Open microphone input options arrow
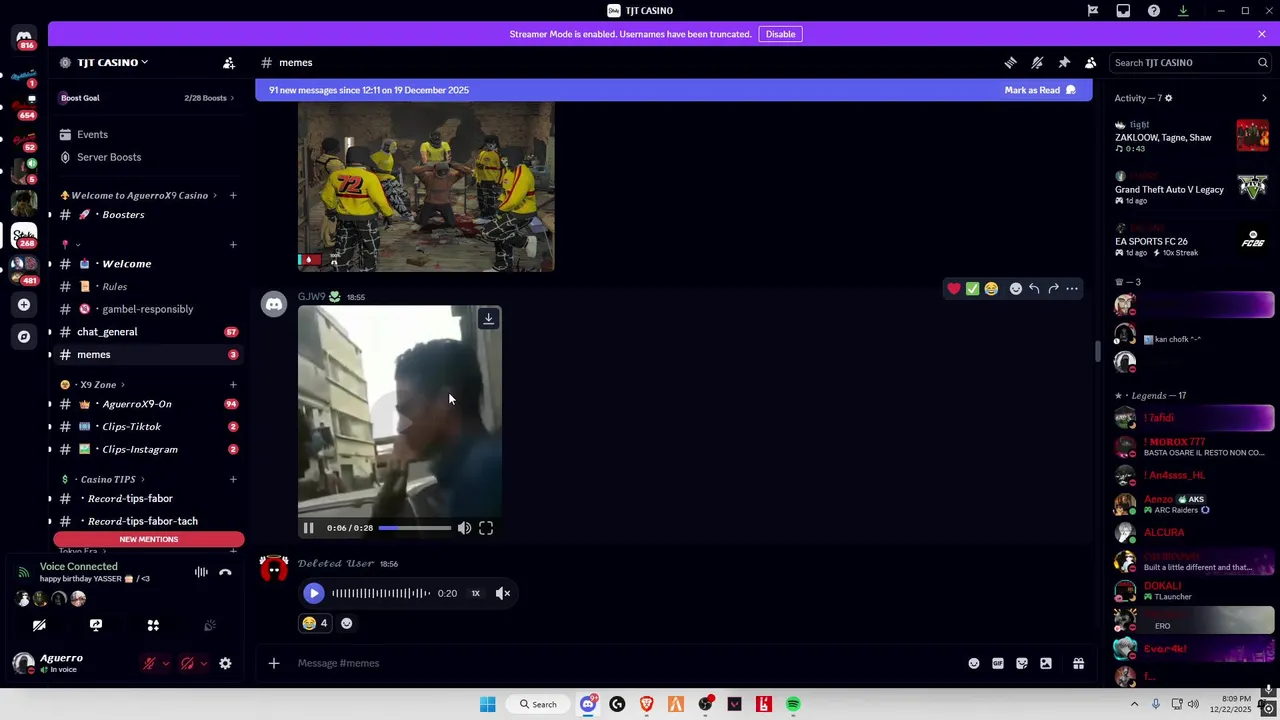Viewport: 1280px width, 720px height. (166, 663)
